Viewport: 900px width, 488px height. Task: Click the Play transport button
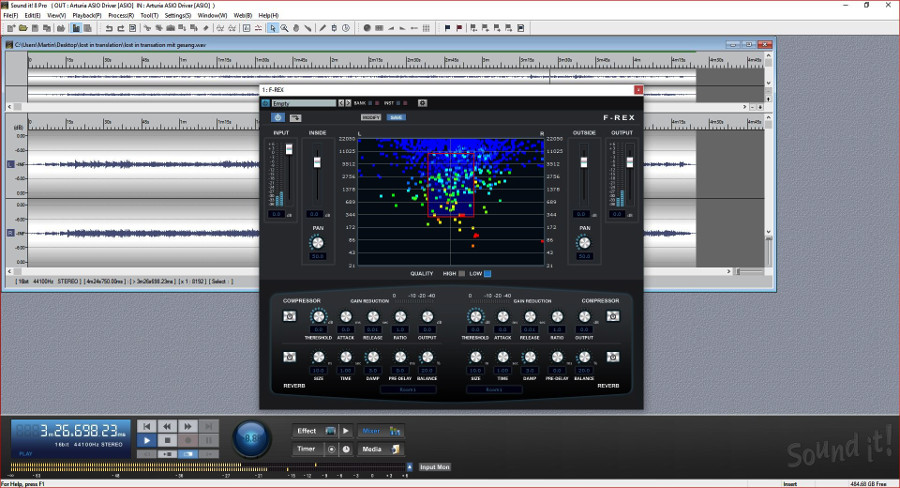147,440
